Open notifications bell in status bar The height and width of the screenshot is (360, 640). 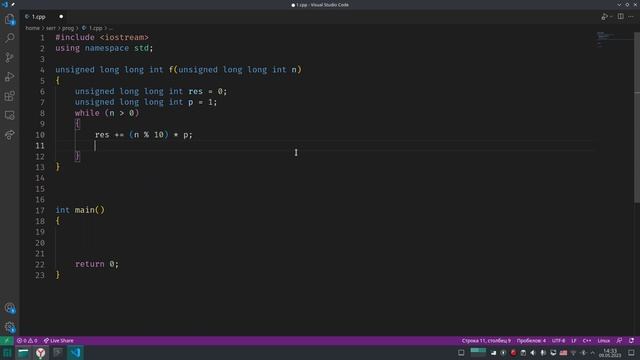click(631, 340)
